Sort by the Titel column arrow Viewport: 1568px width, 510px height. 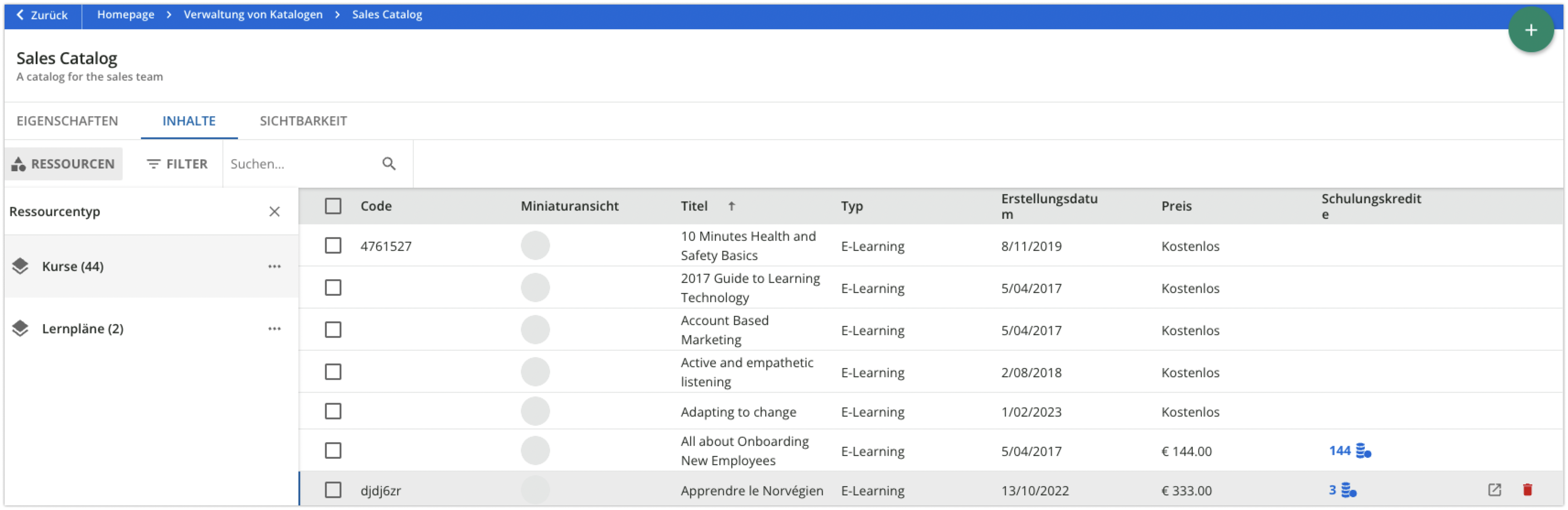click(732, 206)
